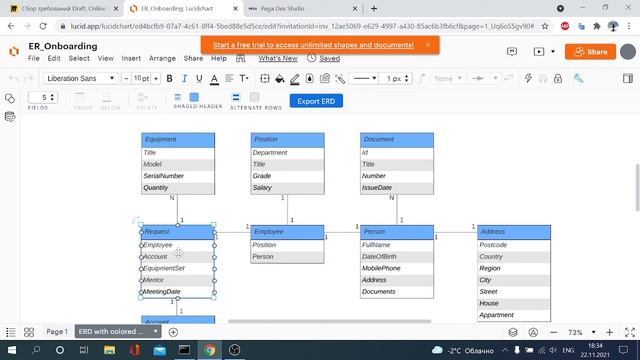The height and width of the screenshot is (360, 640).
Task: Open the Shapes panel in left sidebar
Action: (10, 98)
